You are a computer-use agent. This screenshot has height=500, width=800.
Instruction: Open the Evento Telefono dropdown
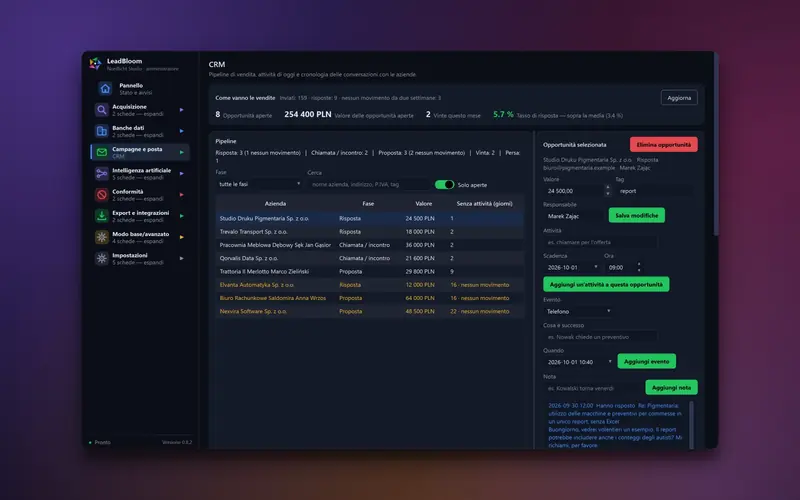[578, 311]
